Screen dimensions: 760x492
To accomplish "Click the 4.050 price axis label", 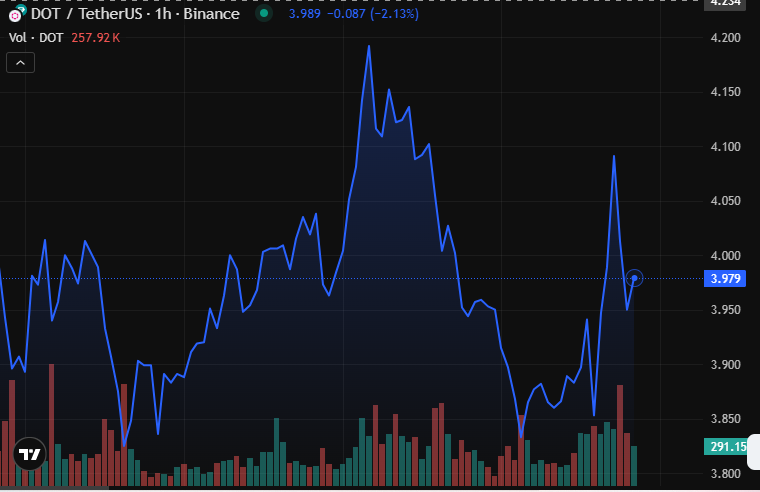I will 725,201.
